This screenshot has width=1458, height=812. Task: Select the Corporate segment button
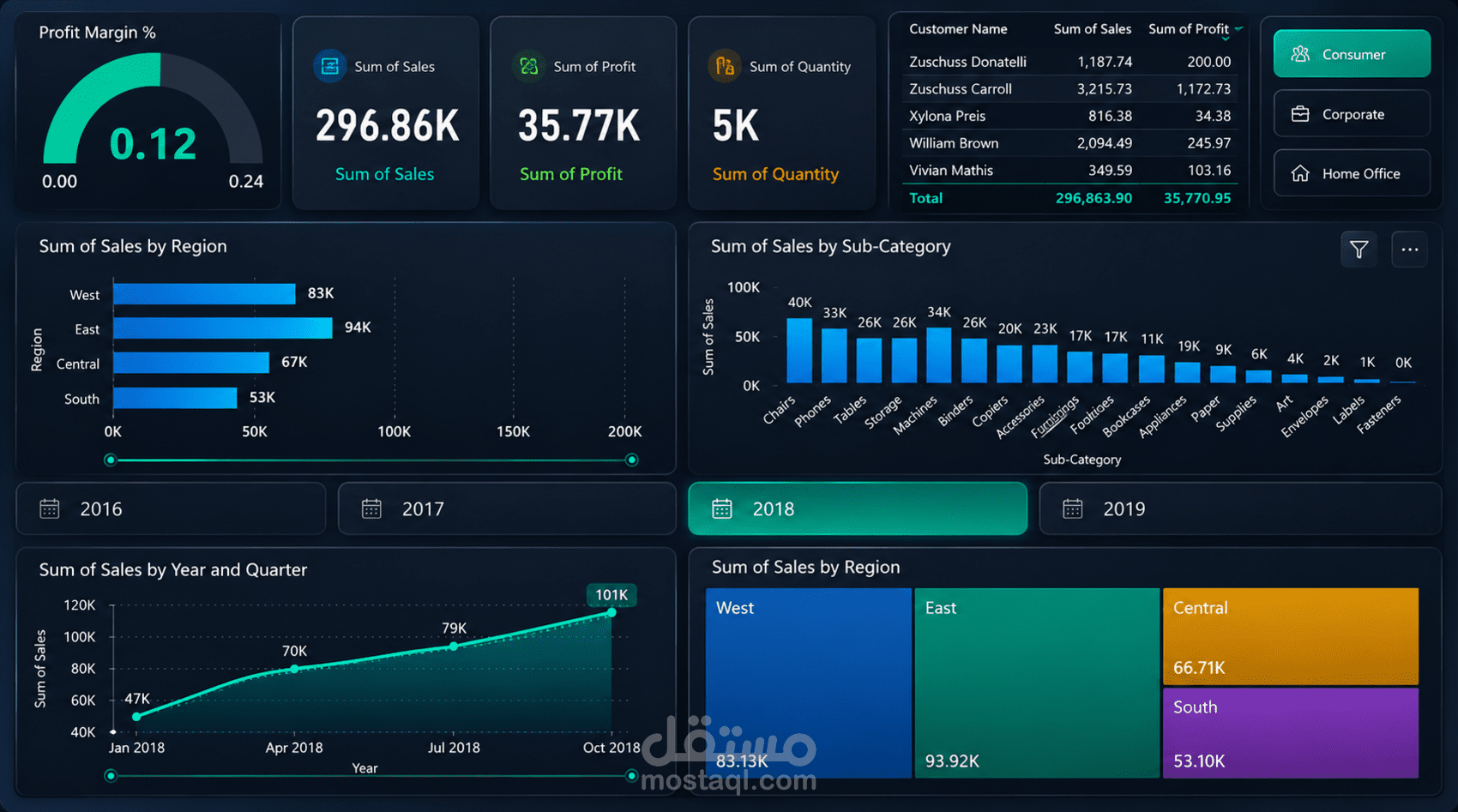click(1352, 114)
